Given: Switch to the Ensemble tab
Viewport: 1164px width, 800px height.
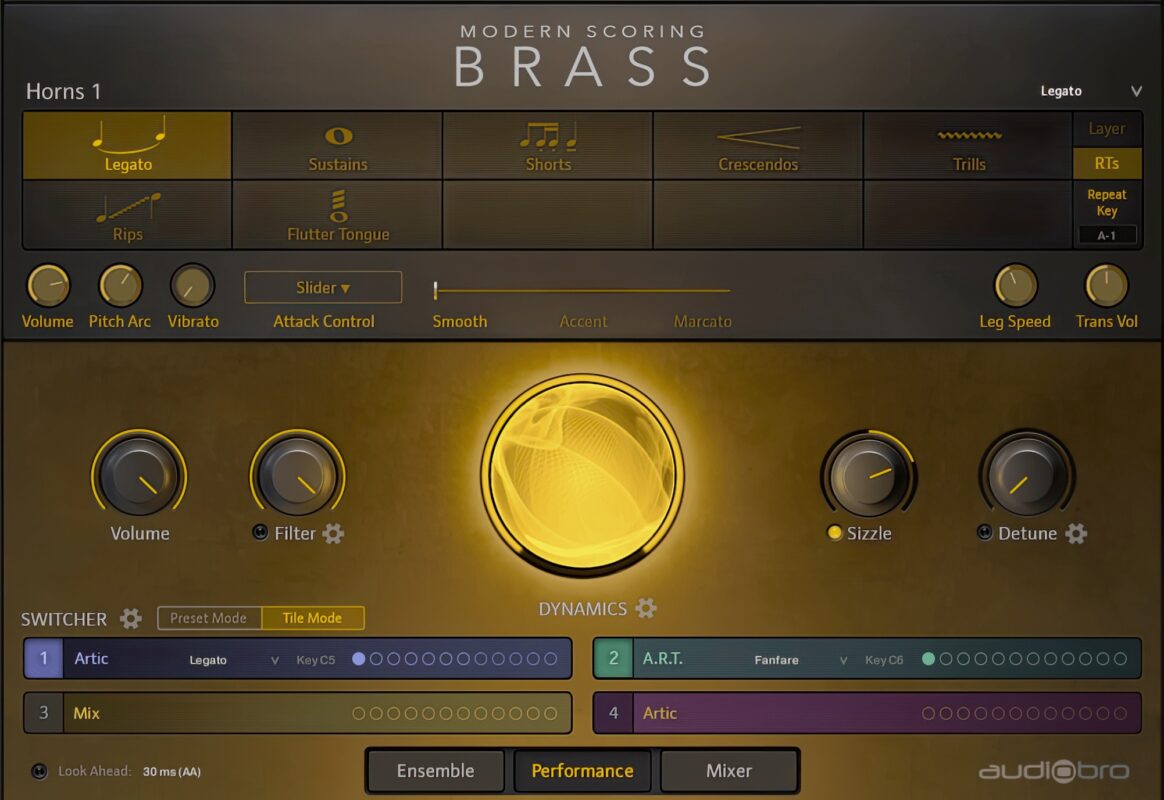Looking at the screenshot, I should tap(435, 771).
